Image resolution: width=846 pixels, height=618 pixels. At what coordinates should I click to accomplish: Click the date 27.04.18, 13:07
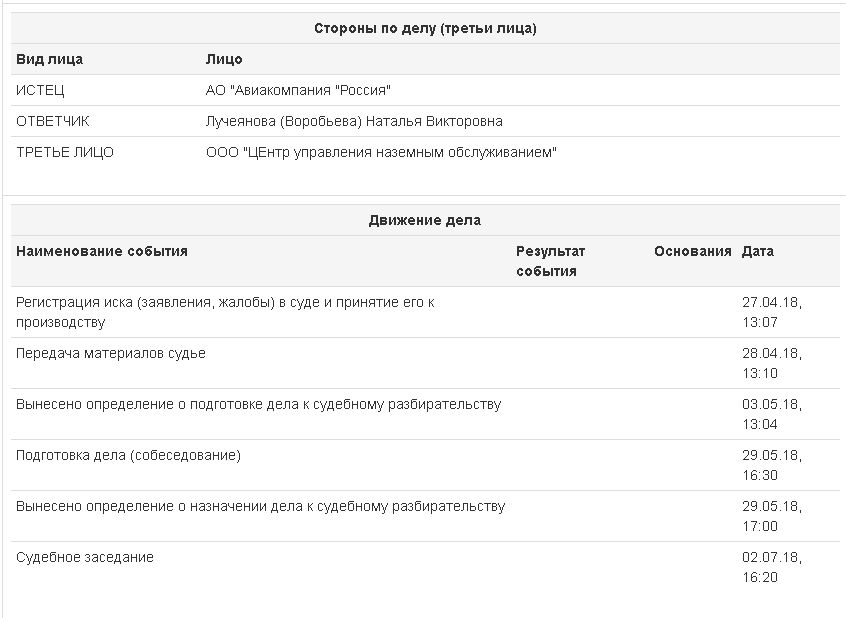tap(772, 312)
